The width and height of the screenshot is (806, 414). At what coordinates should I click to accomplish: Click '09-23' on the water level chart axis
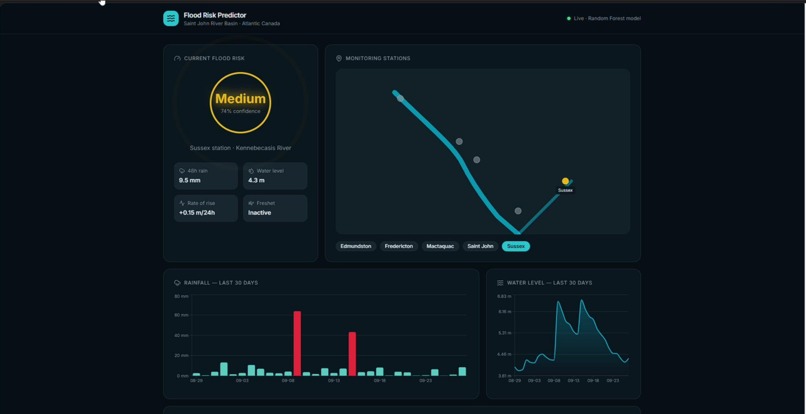pos(613,381)
